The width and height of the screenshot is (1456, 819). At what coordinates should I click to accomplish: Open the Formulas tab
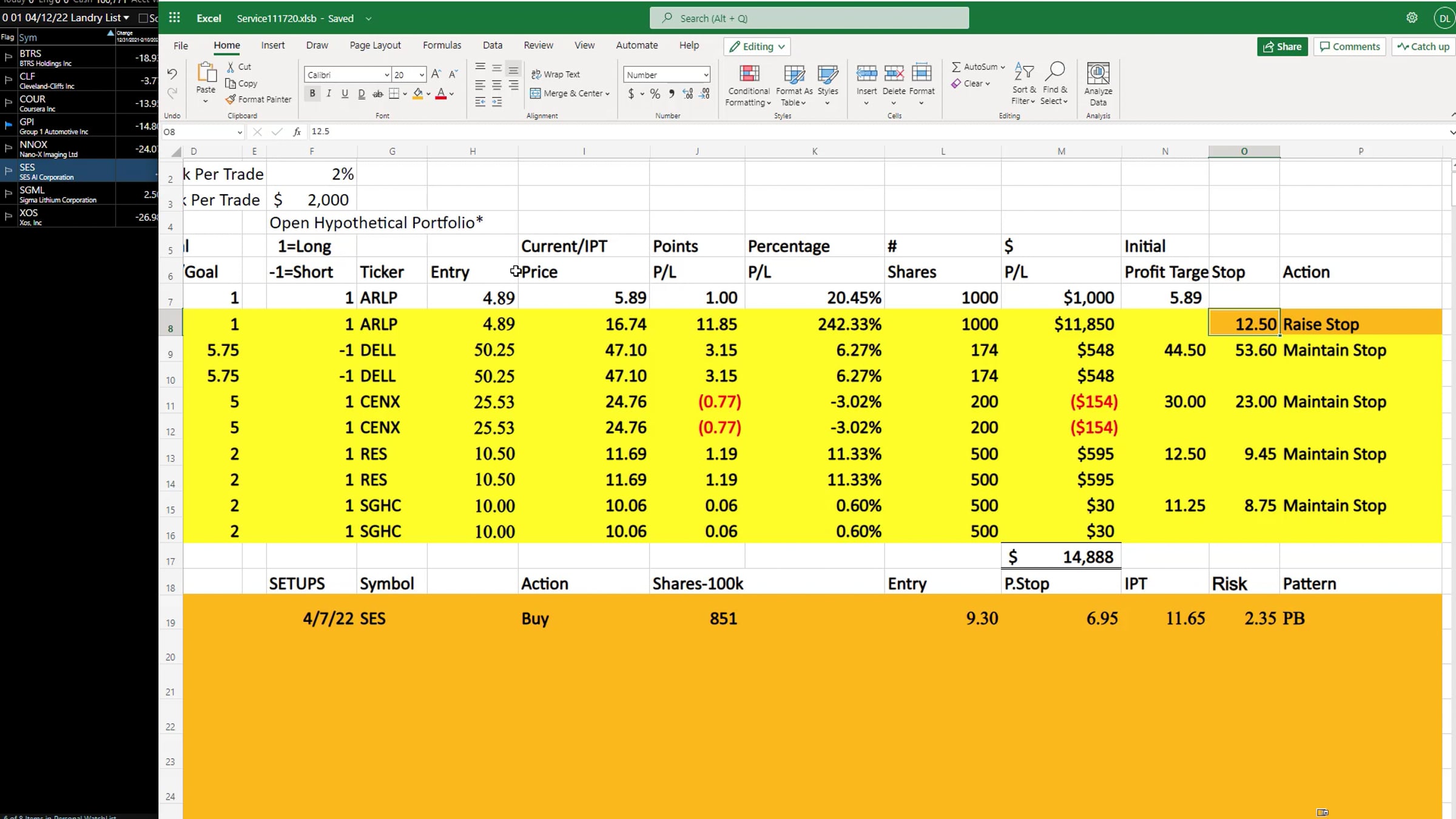coord(442,45)
